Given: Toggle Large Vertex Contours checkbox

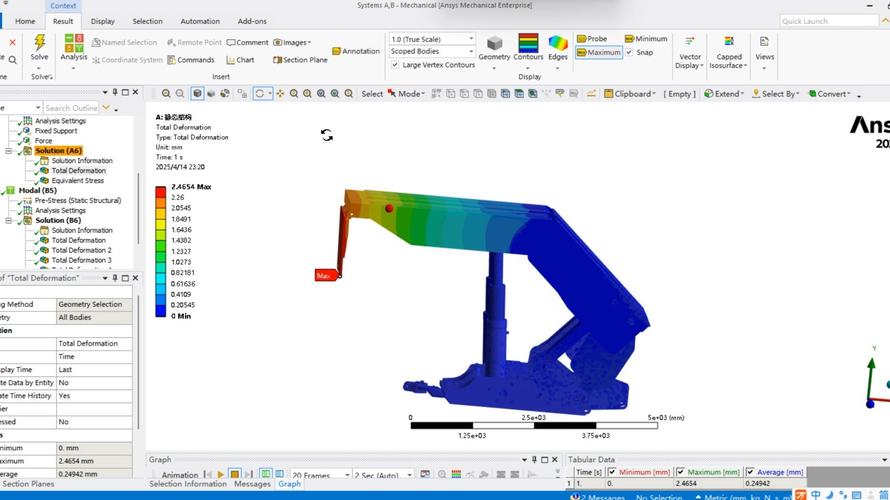Looking at the screenshot, I should (395, 65).
